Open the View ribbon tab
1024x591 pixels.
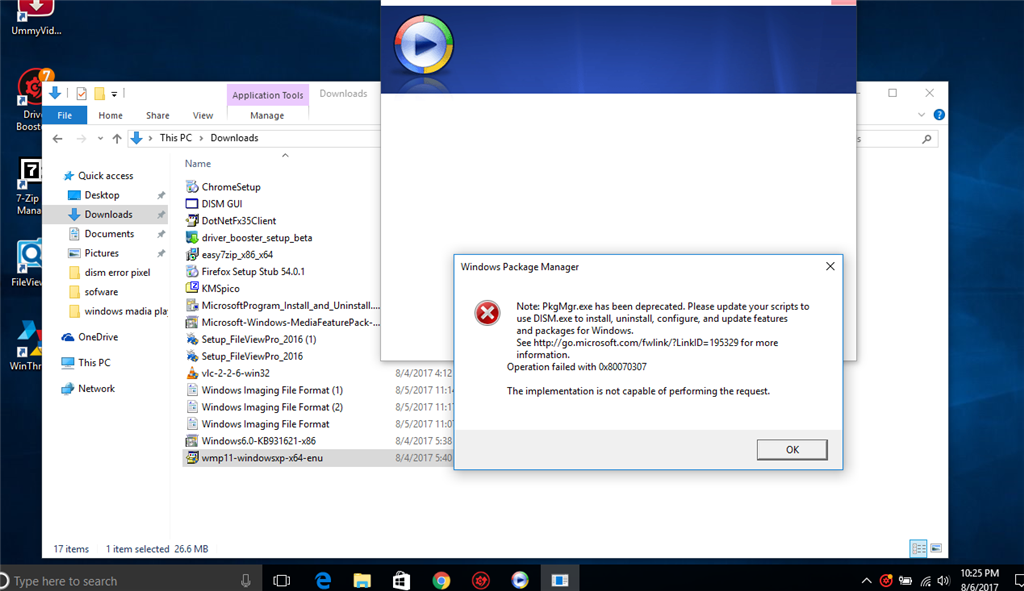(x=202, y=116)
